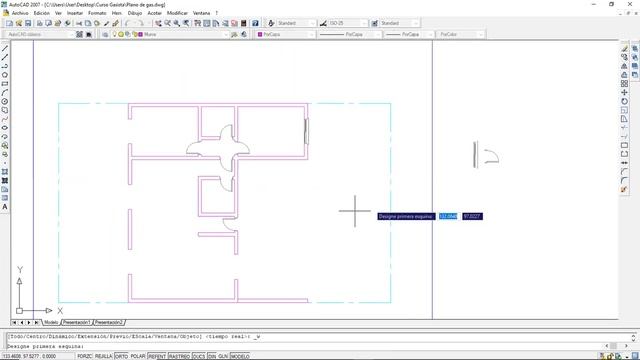Select the Line tool in Draw toolbar

[x=5, y=49]
